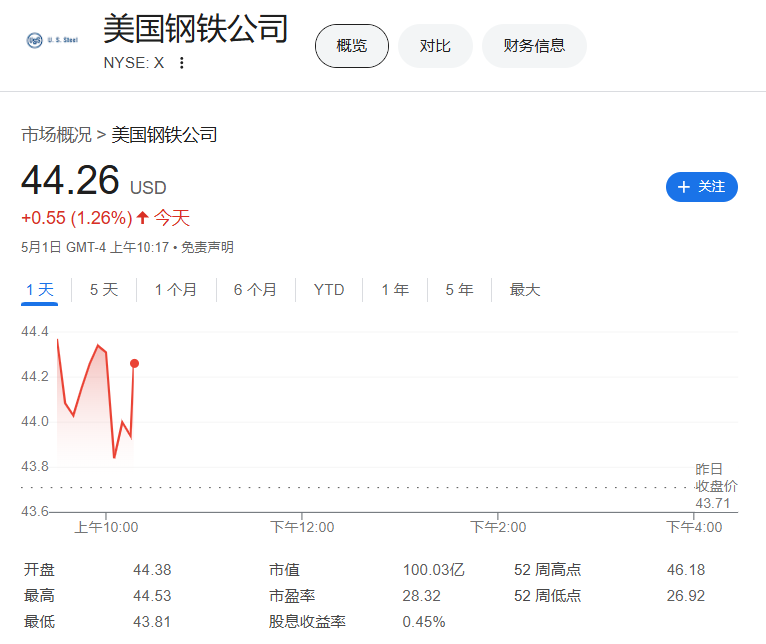Click the 52 周高点 value 46.18
766x644 pixels.
tap(686, 570)
